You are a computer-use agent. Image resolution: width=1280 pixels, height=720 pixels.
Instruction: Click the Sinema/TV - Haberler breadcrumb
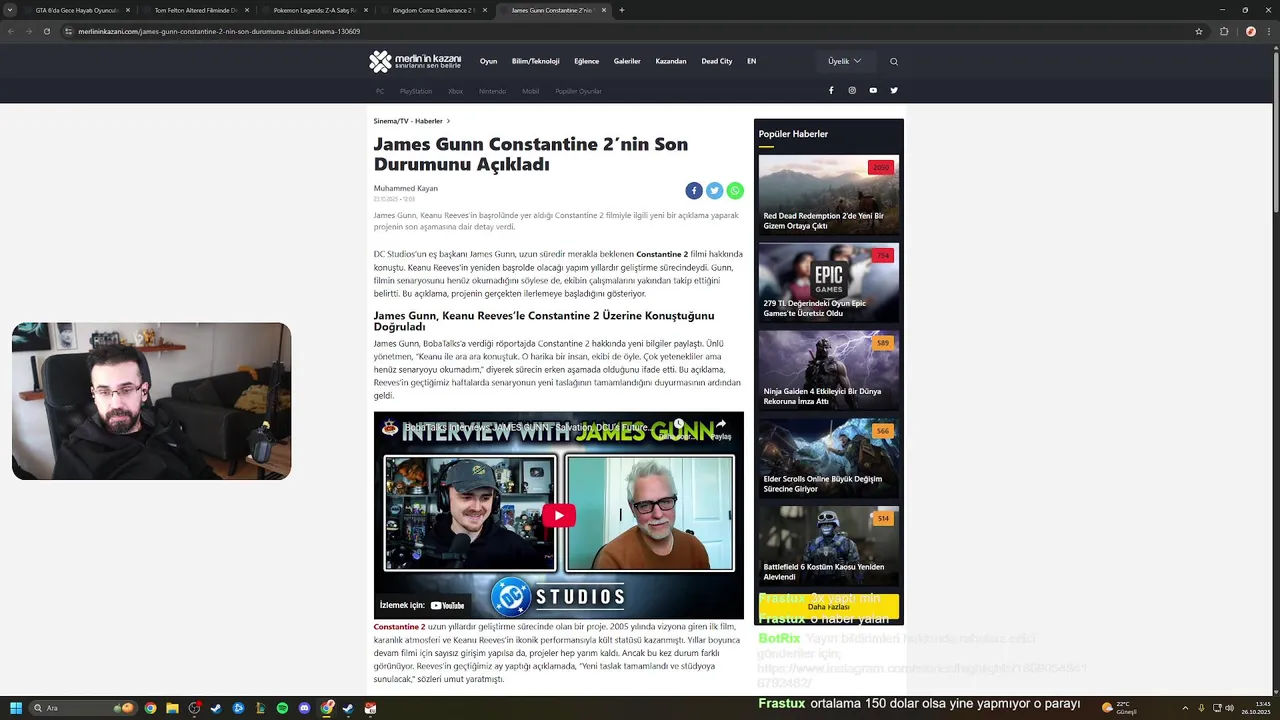point(408,121)
